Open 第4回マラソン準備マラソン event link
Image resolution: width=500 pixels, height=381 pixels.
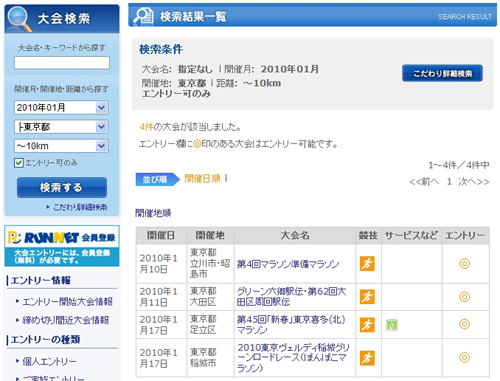point(288,264)
